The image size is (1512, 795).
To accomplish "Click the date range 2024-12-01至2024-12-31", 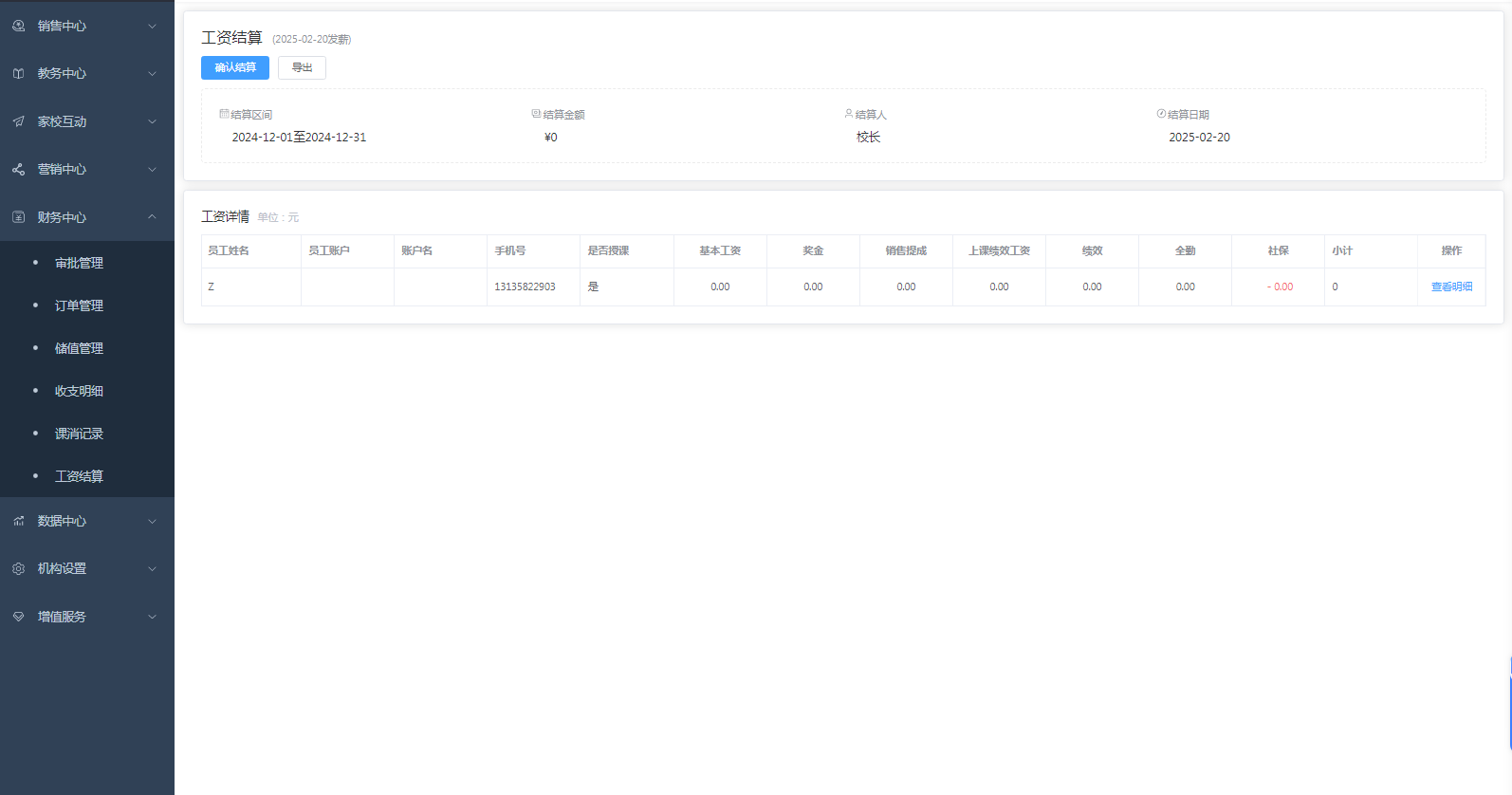I will click(299, 138).
